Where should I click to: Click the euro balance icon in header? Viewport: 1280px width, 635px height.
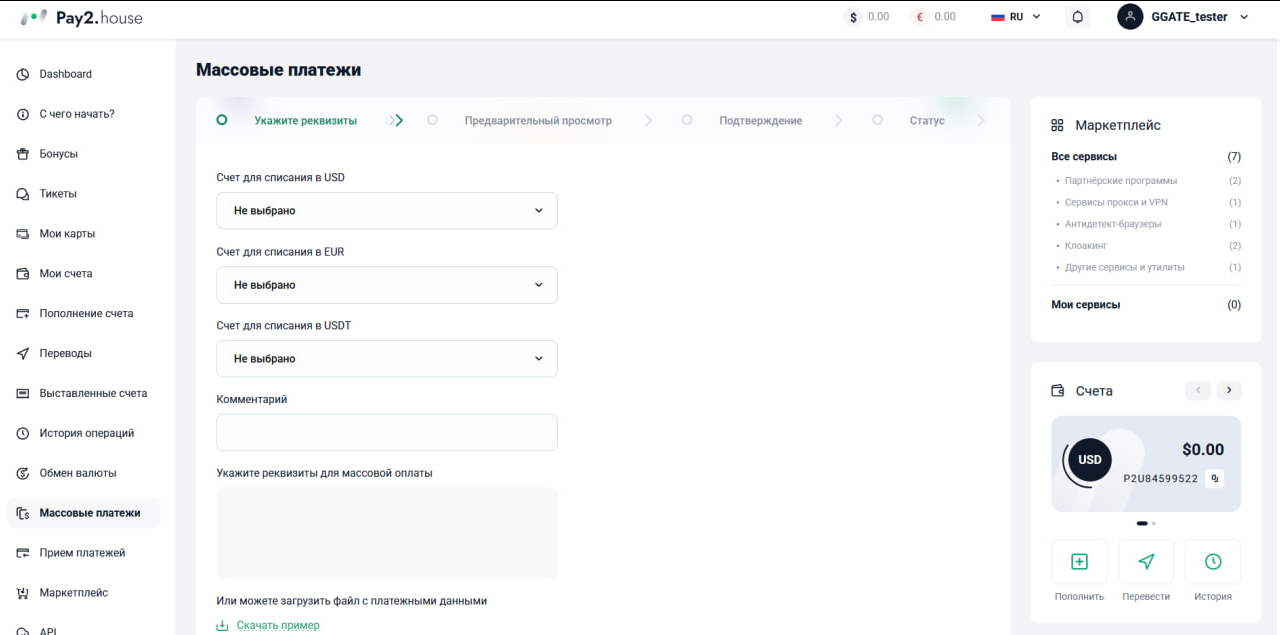pos(920,17)
